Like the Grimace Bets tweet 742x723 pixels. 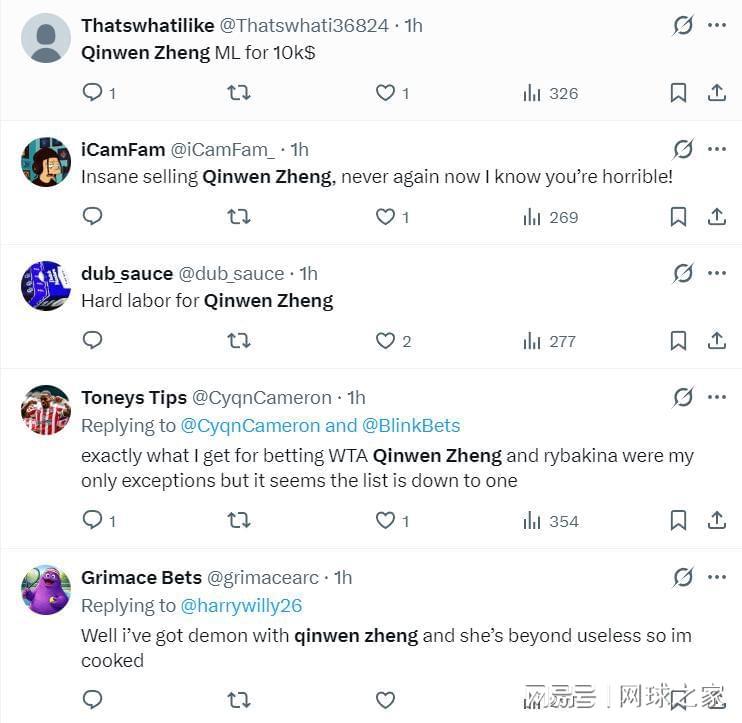click(x=385, y=699)
